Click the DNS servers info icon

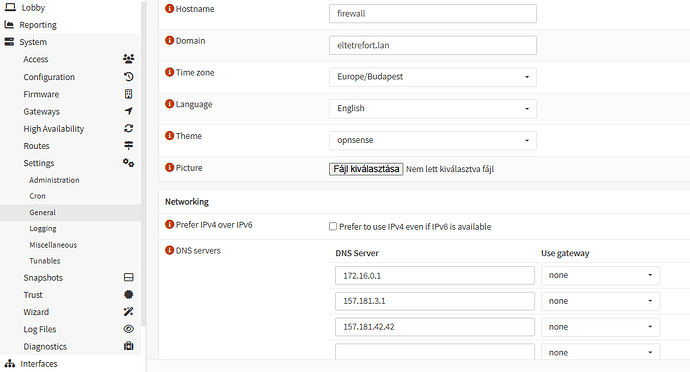click(x=169, y=250)
